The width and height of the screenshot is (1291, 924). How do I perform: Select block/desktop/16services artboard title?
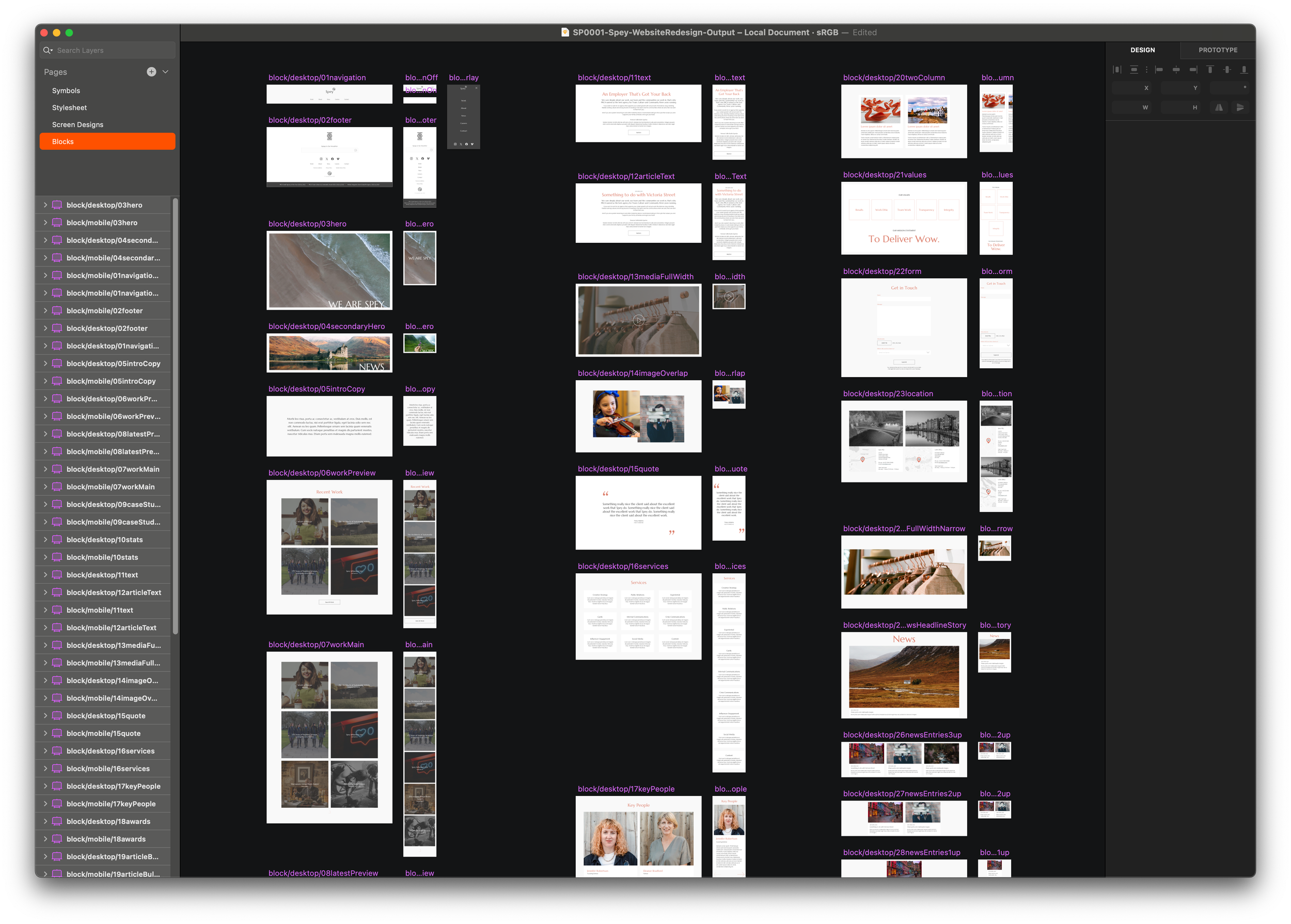[623, 566]
